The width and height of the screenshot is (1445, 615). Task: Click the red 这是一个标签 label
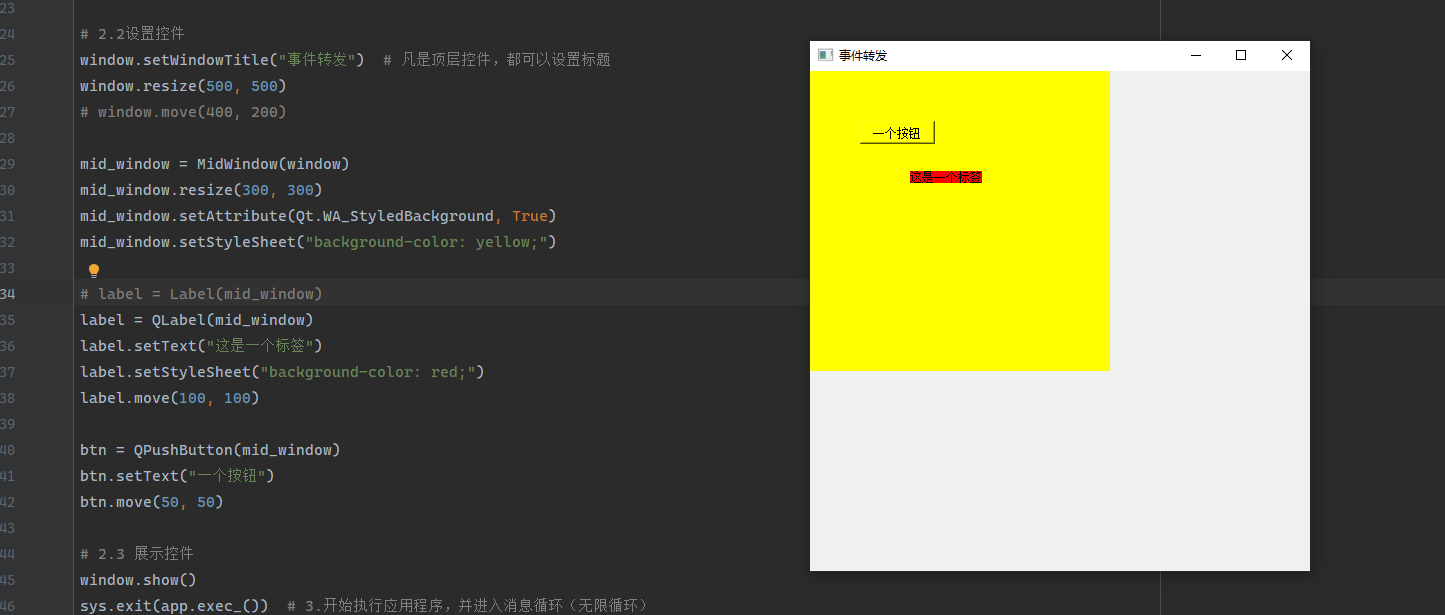pos(946,177)
